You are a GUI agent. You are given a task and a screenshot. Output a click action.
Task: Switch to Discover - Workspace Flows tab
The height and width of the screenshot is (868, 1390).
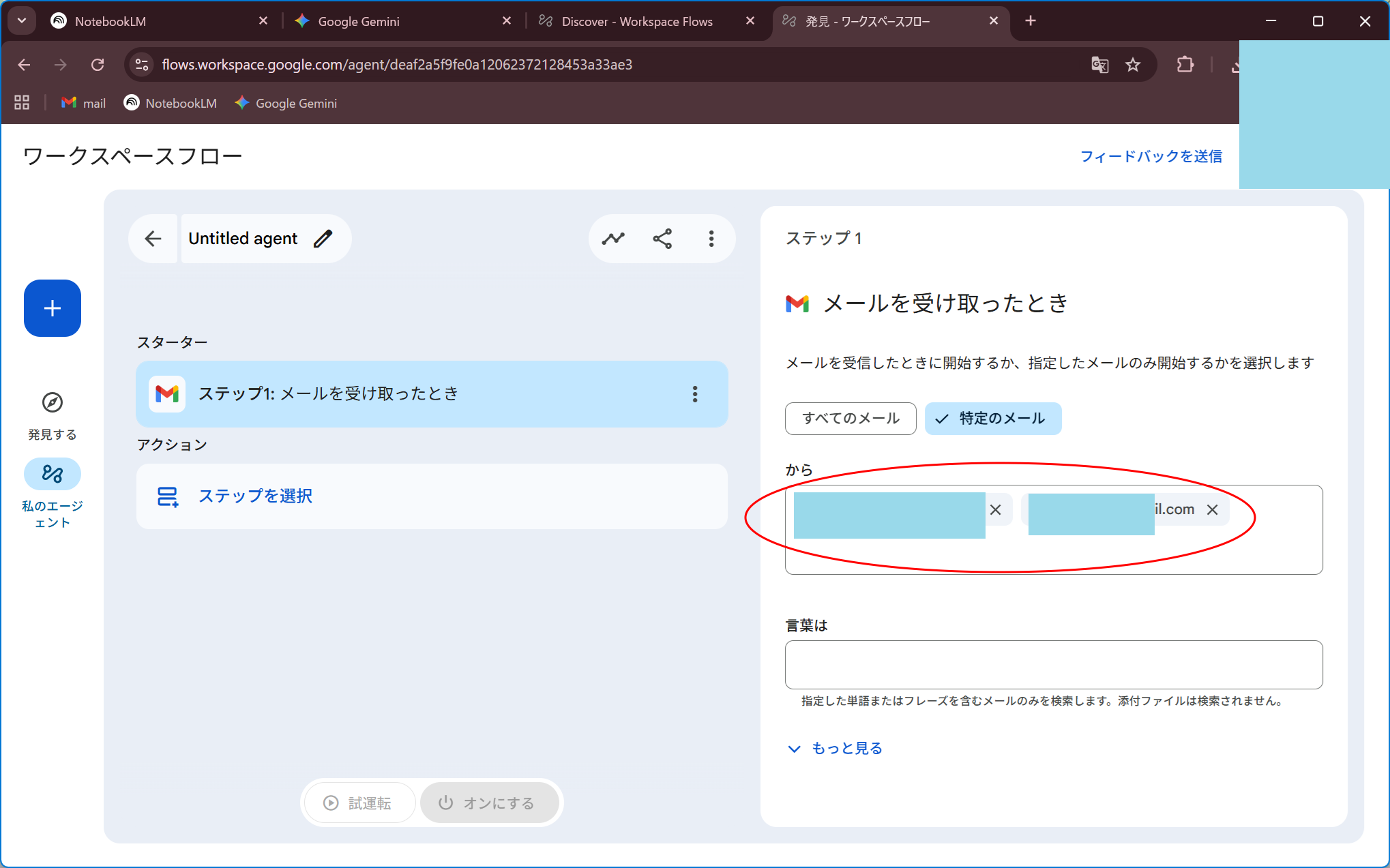point(637,21)
